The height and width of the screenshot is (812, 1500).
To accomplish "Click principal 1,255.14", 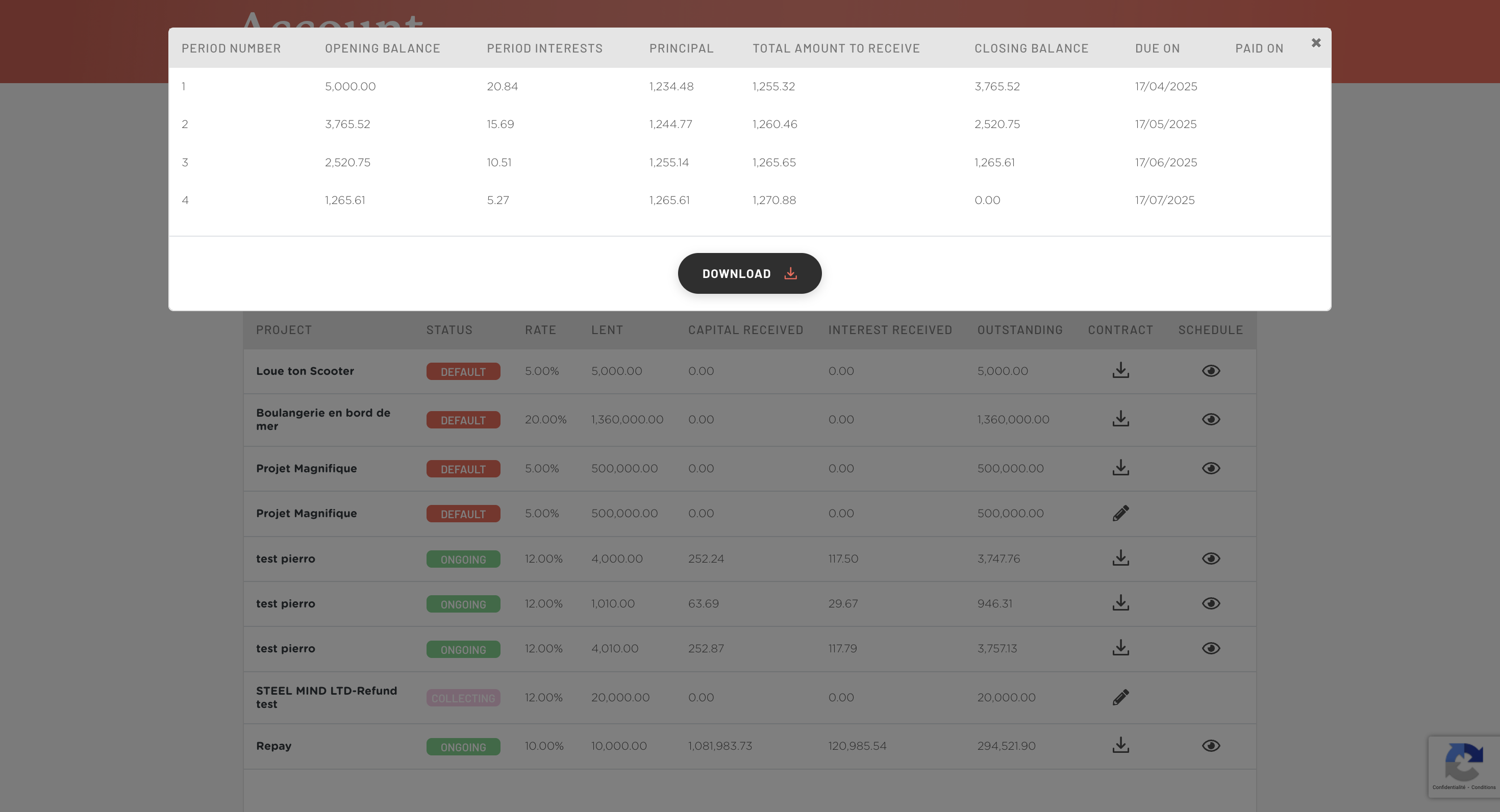I will [x=669, y=162].
